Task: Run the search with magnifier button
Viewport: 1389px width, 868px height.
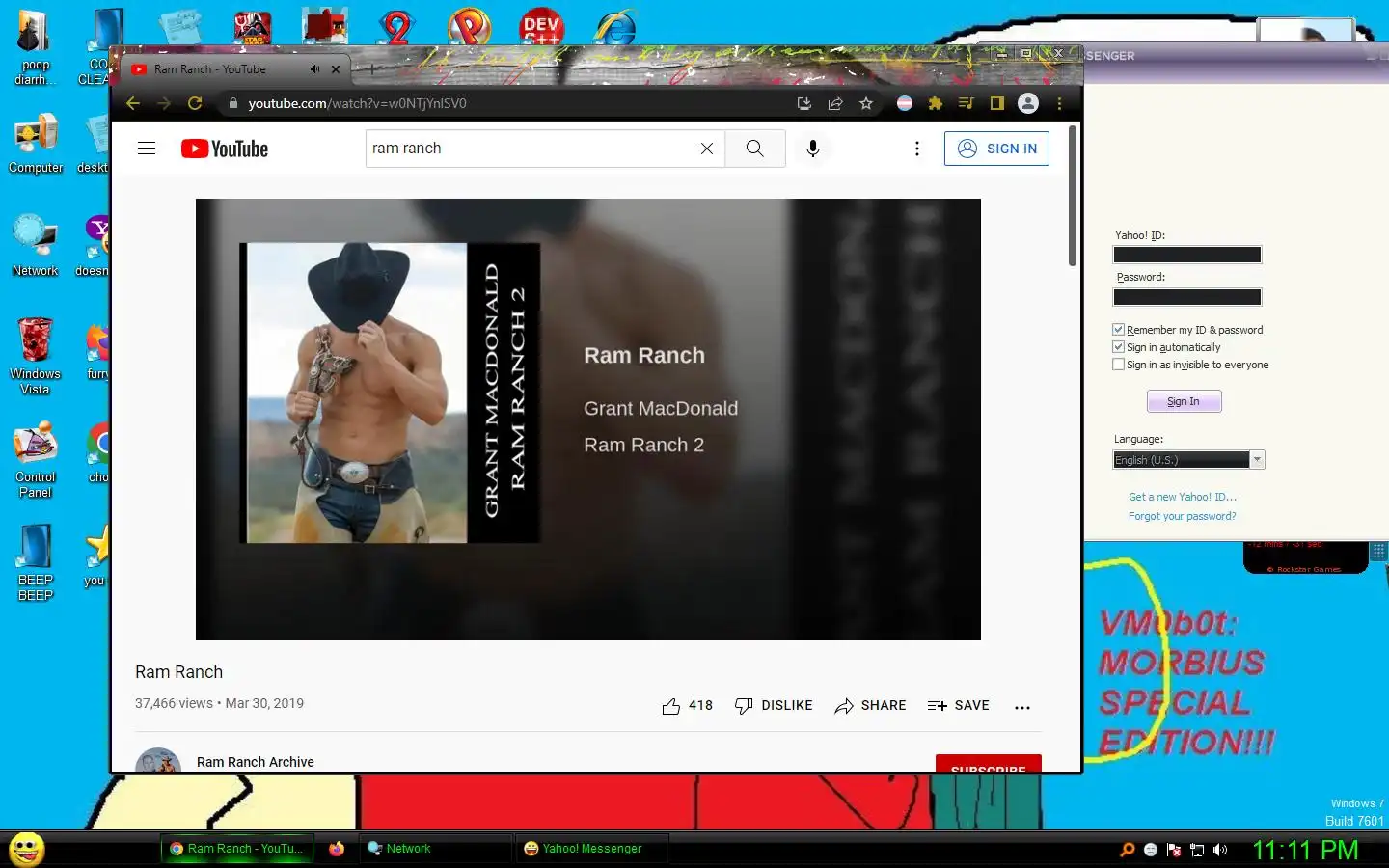Action: click(754, 149)
